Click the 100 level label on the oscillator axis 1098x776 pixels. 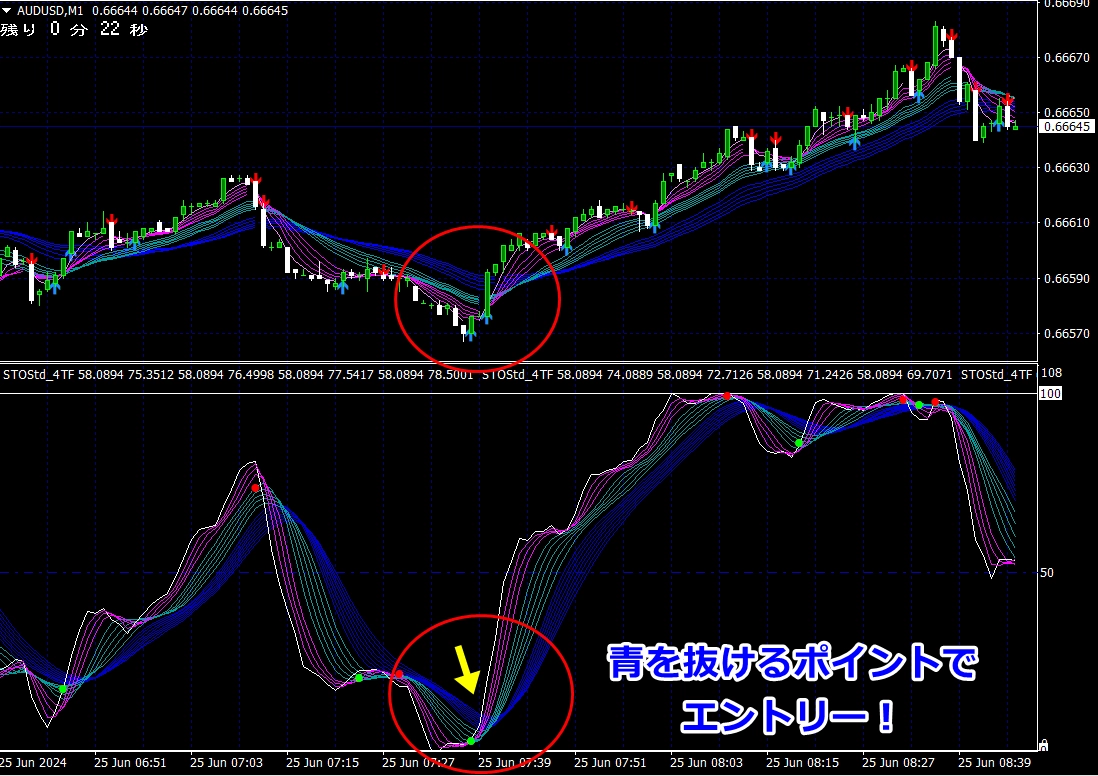(x=1050, y=394)
